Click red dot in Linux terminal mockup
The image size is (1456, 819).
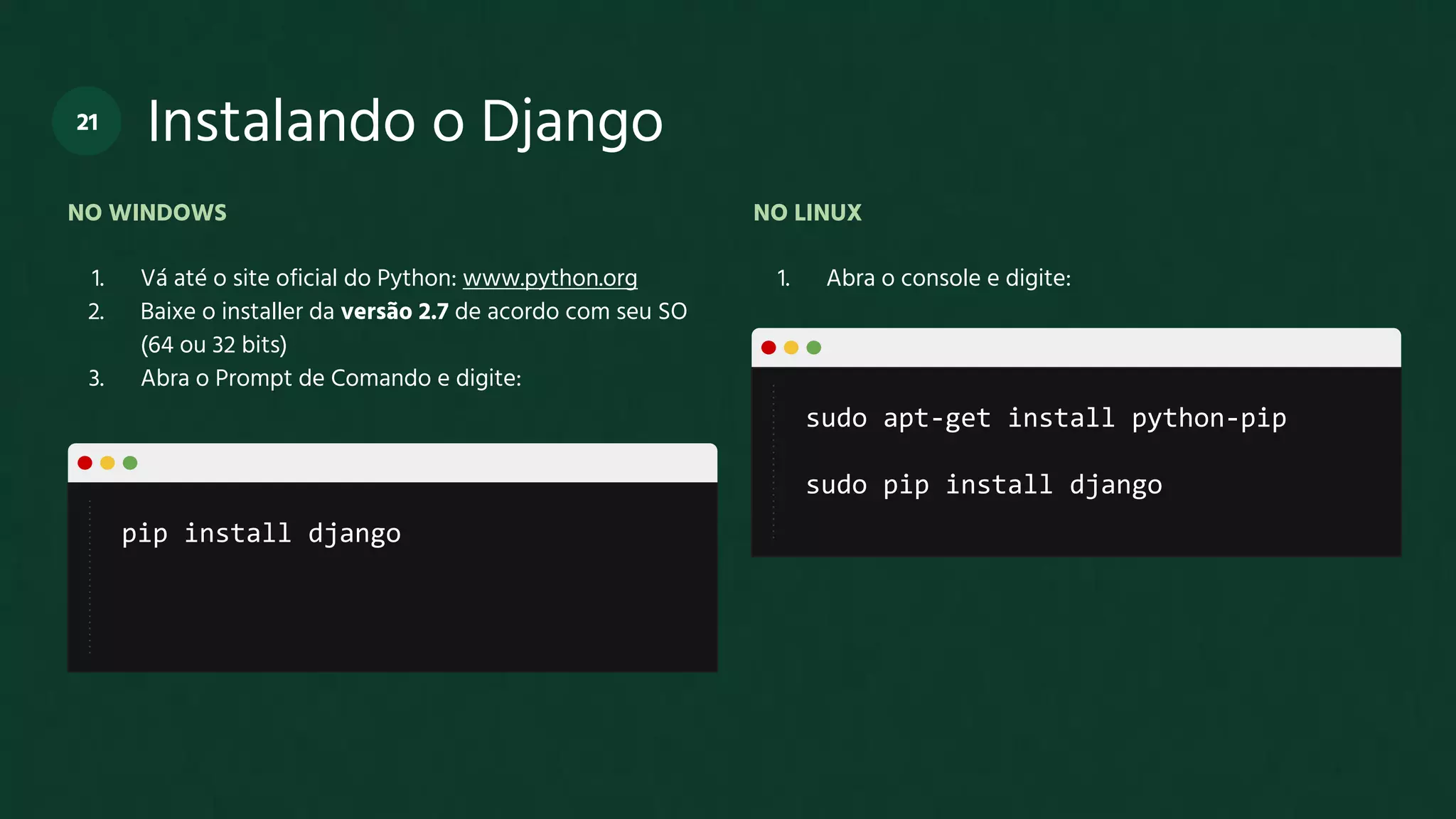click(769, 348)
